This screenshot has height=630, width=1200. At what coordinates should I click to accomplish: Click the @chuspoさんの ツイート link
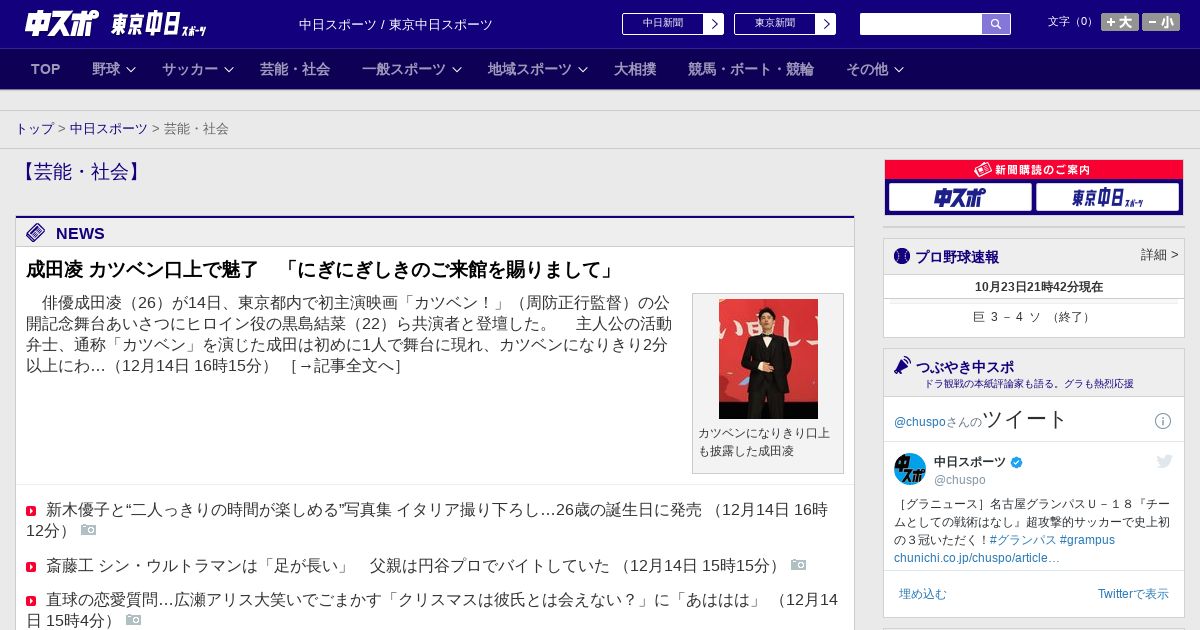pyautogui.click(x=981, y=420)
